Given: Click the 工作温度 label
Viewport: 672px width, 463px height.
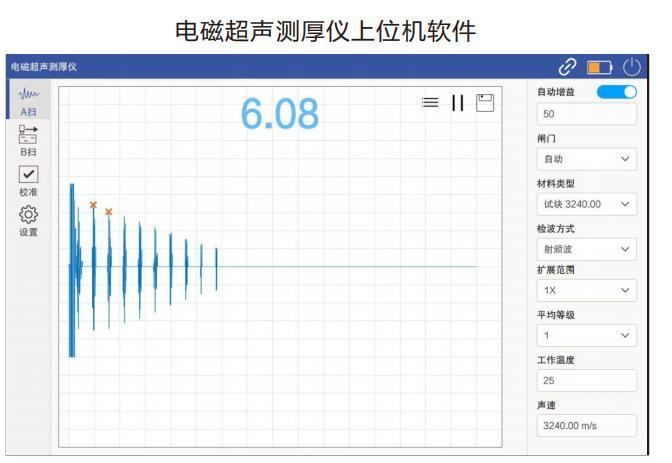Looking at the screenshot, I should [x=556, y=360].
